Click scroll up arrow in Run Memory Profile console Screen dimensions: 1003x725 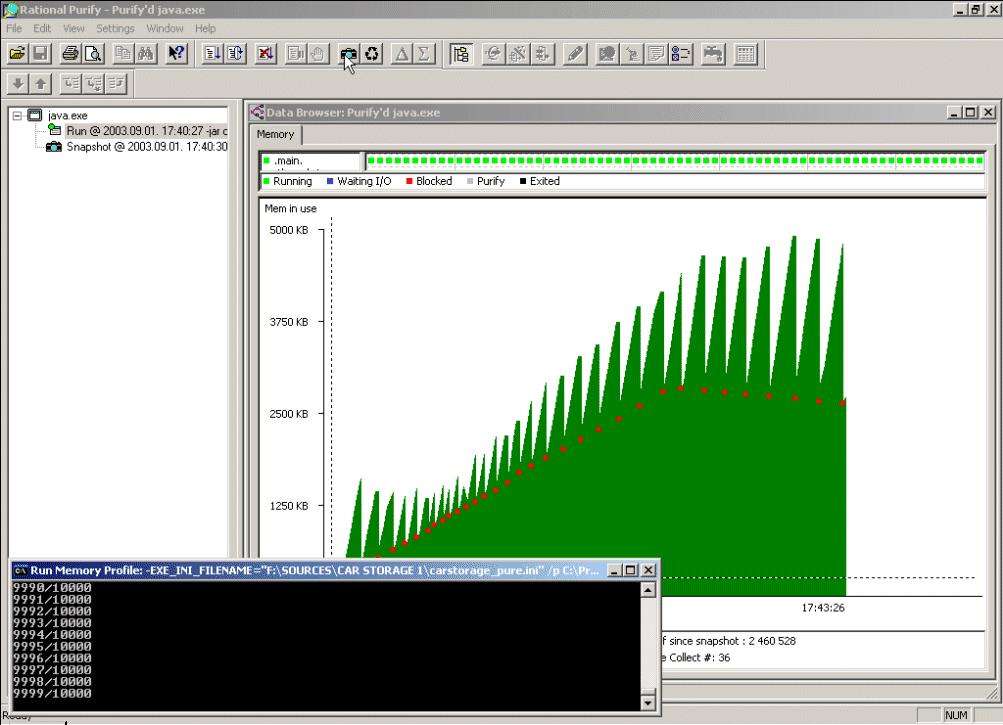pyautogui.click(x=647, y=590)
